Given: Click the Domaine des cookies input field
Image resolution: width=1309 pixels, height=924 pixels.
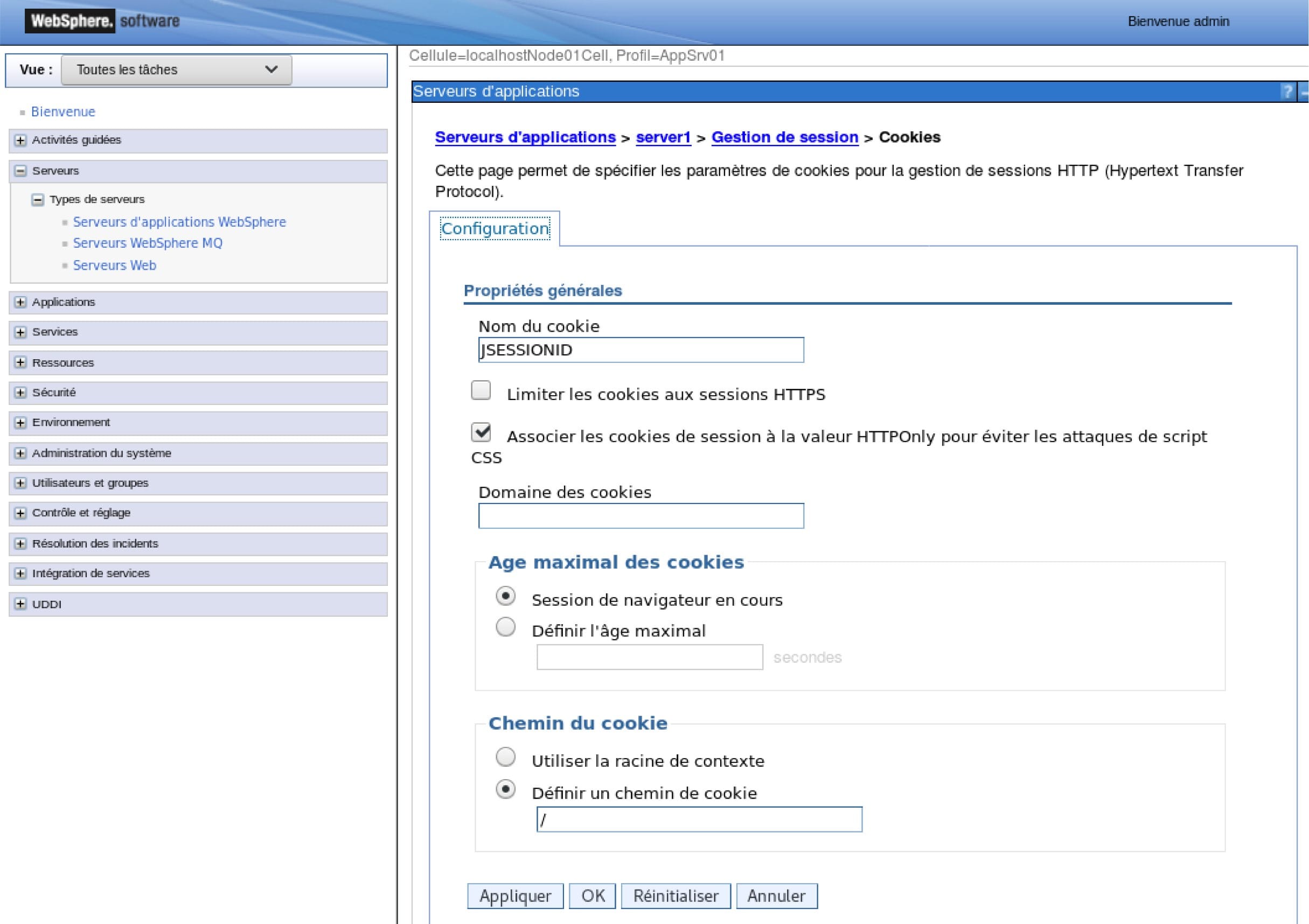Looking at the screenshot, I should 641,516.
